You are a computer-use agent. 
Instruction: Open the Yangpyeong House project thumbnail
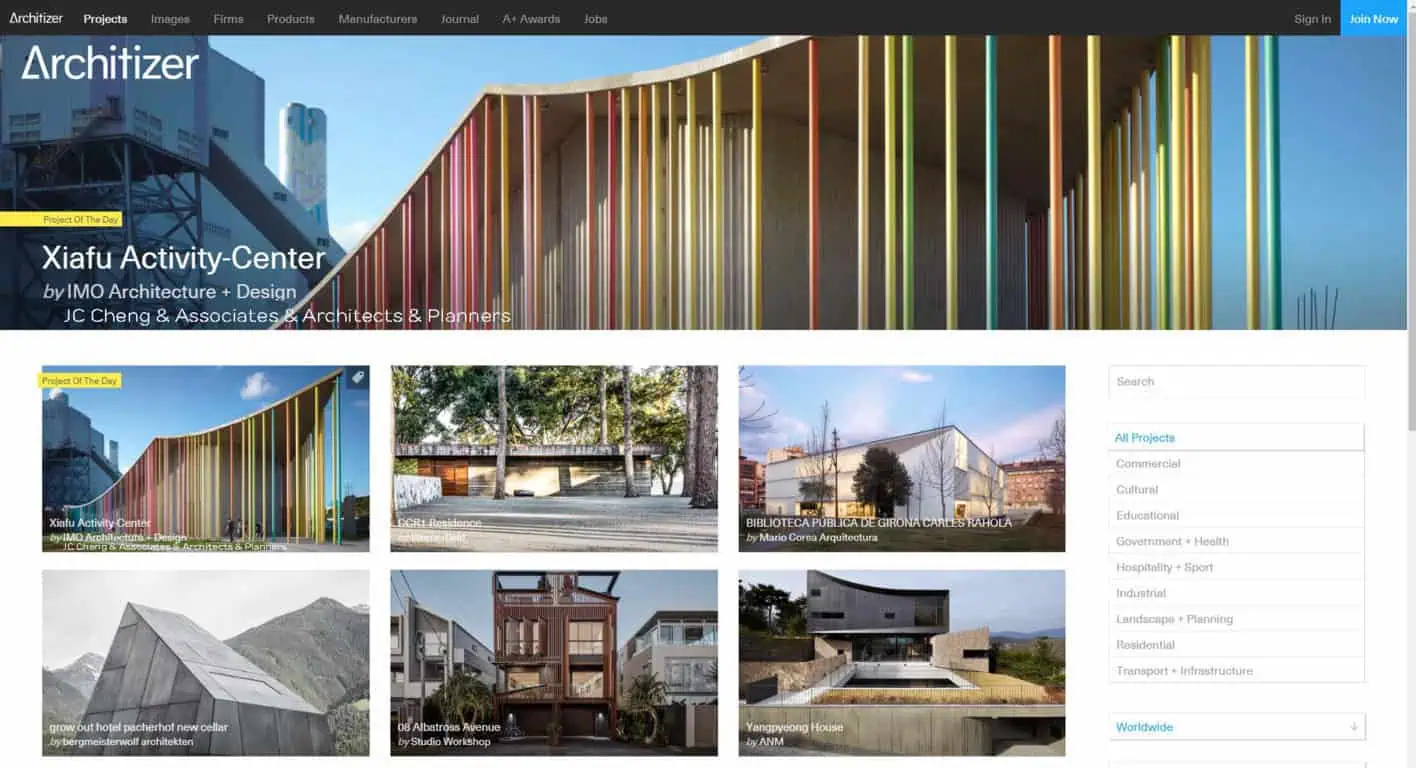(901, 660)
